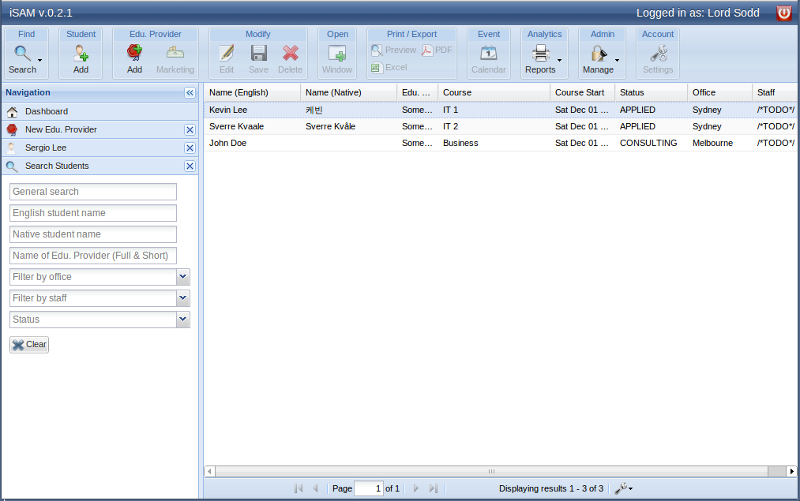Sort by Name (Native) column
Viewport: 800px width, 501px height.
pos(348,93)
